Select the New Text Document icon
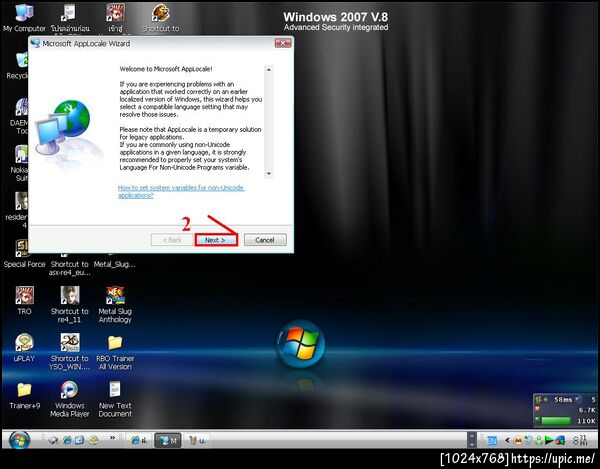 pos(115,399)
